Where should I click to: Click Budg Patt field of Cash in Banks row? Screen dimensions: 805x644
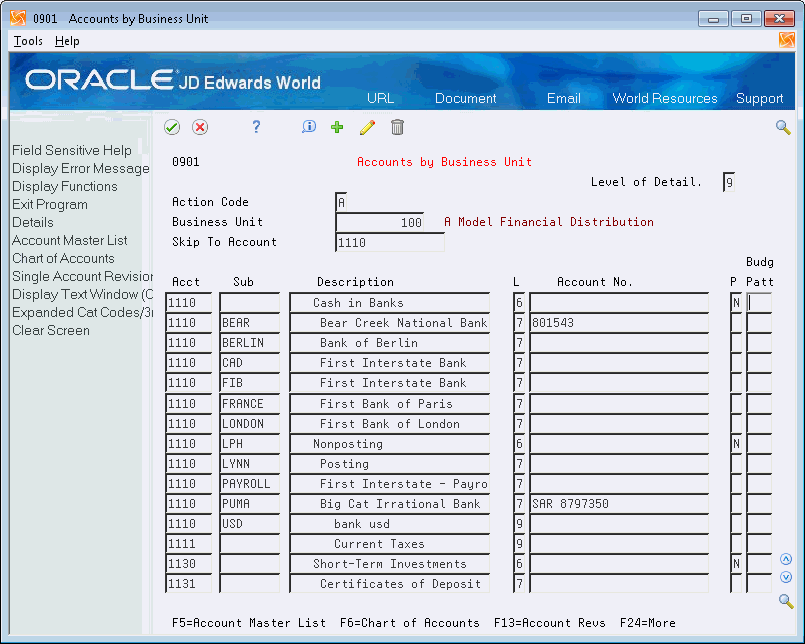[759, 302]
